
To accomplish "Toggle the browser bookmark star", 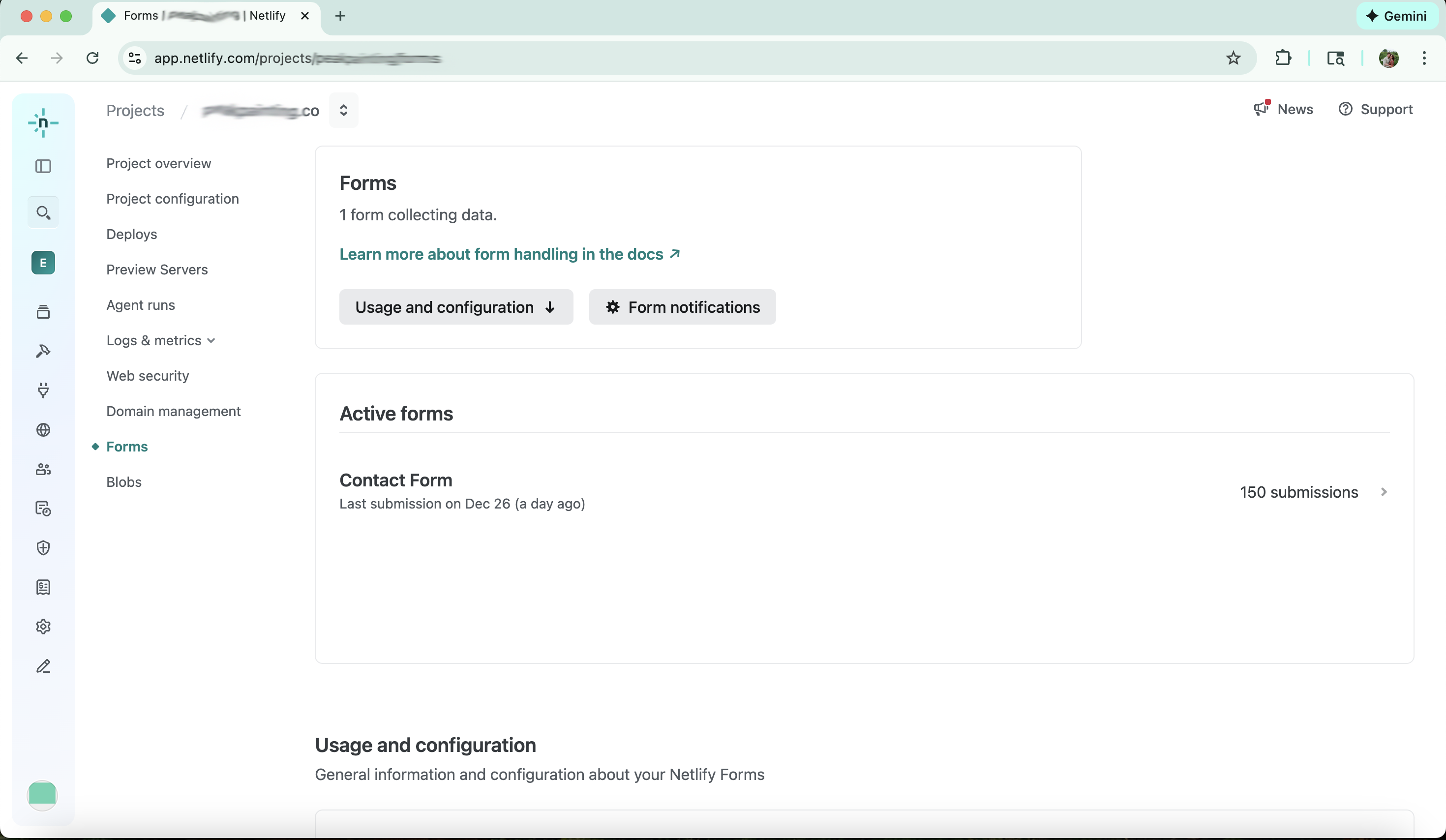I will pyautogui.click(x=1233, y=58).
